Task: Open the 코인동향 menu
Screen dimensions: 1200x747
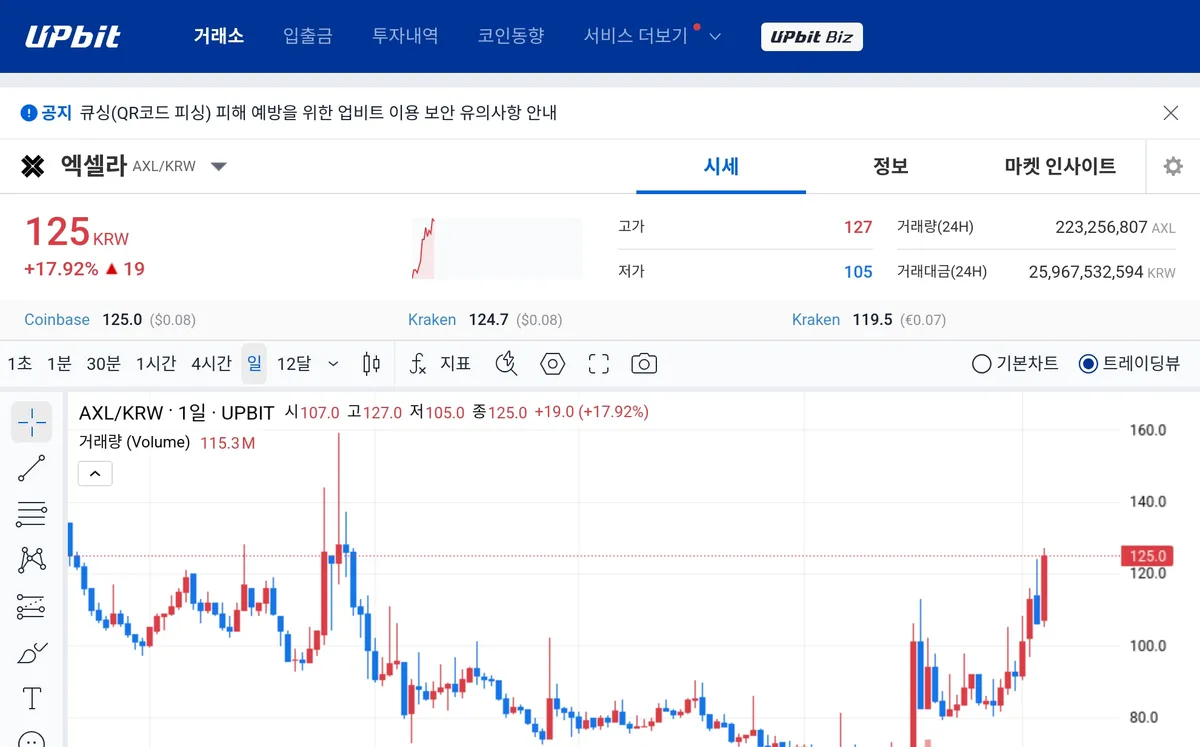Action: coord(511,36)
